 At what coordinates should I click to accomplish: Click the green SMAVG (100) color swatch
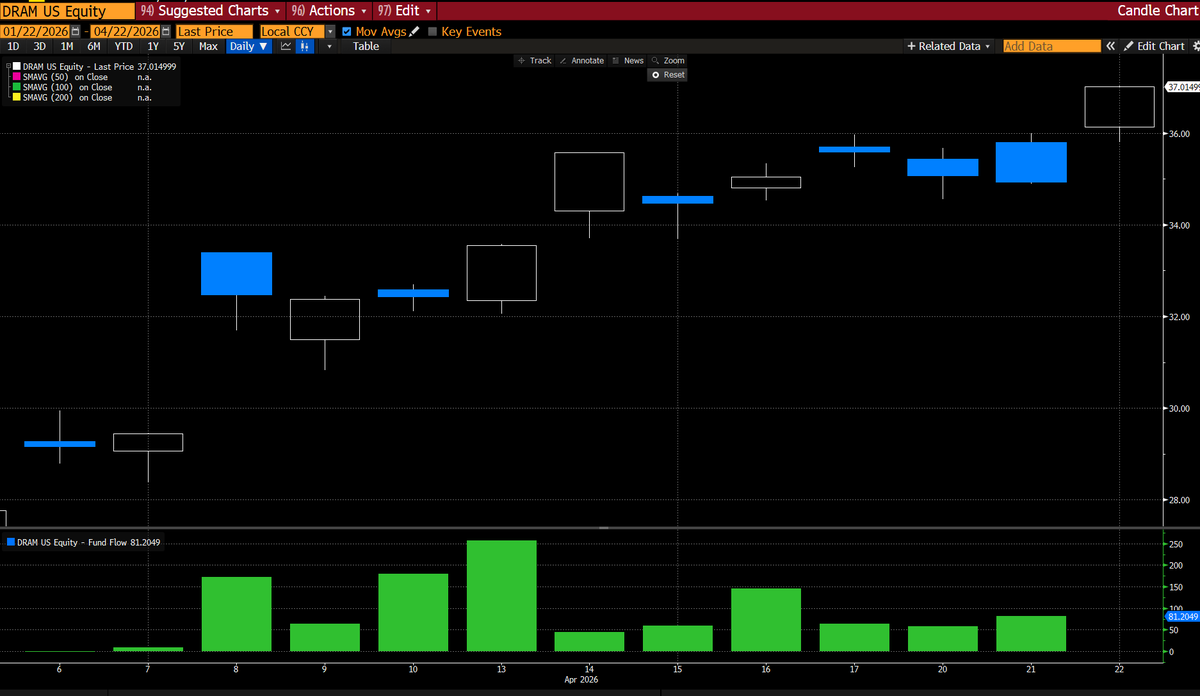tap(17, 87)
